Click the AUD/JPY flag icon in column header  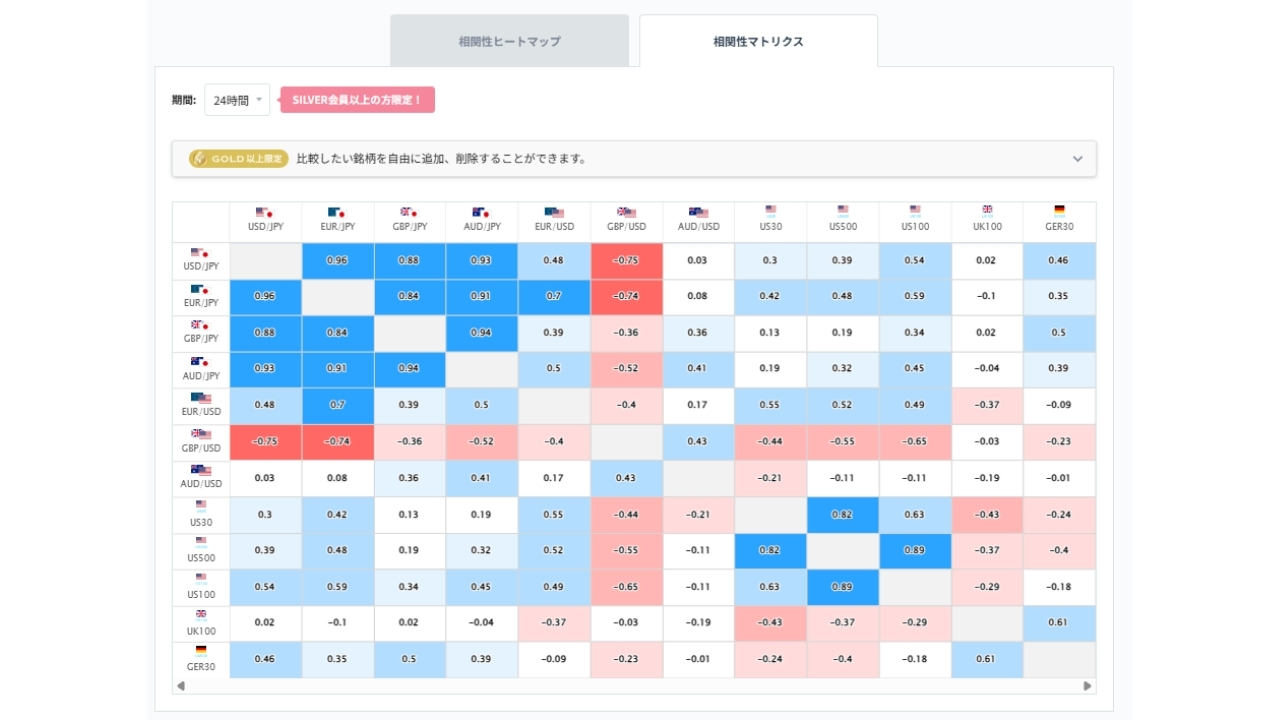click(x=481, y=212)
